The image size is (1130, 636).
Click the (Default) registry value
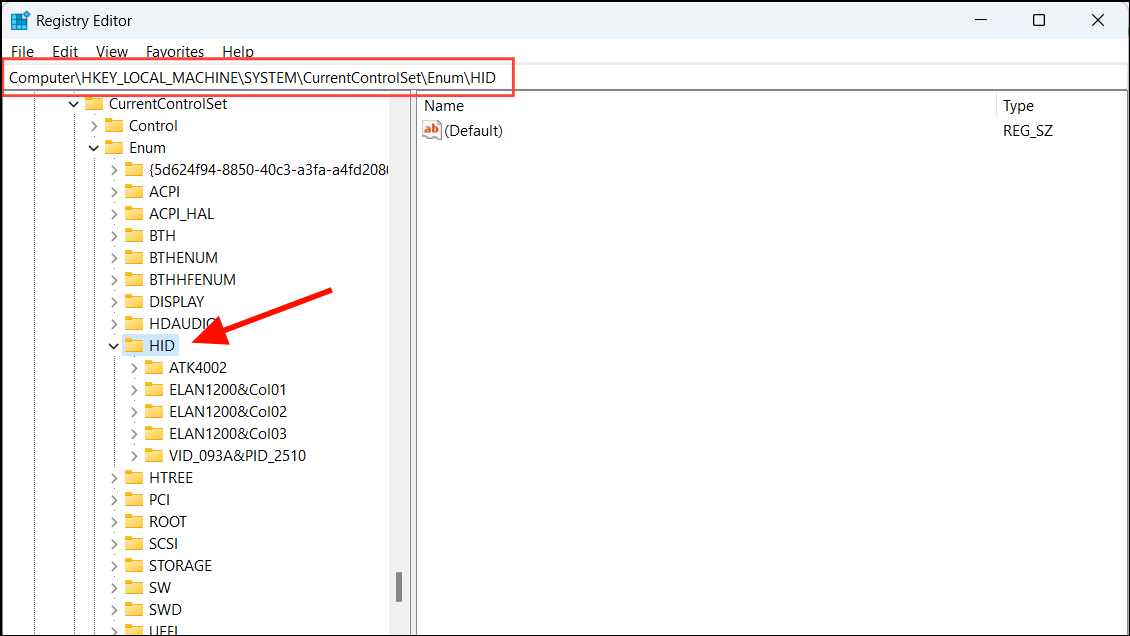(474, 129)
